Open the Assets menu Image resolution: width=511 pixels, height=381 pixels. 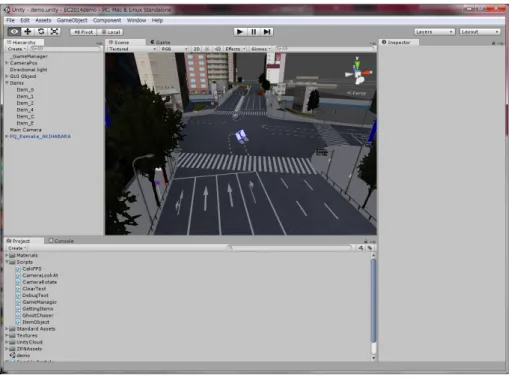click(x=43, y=20)
